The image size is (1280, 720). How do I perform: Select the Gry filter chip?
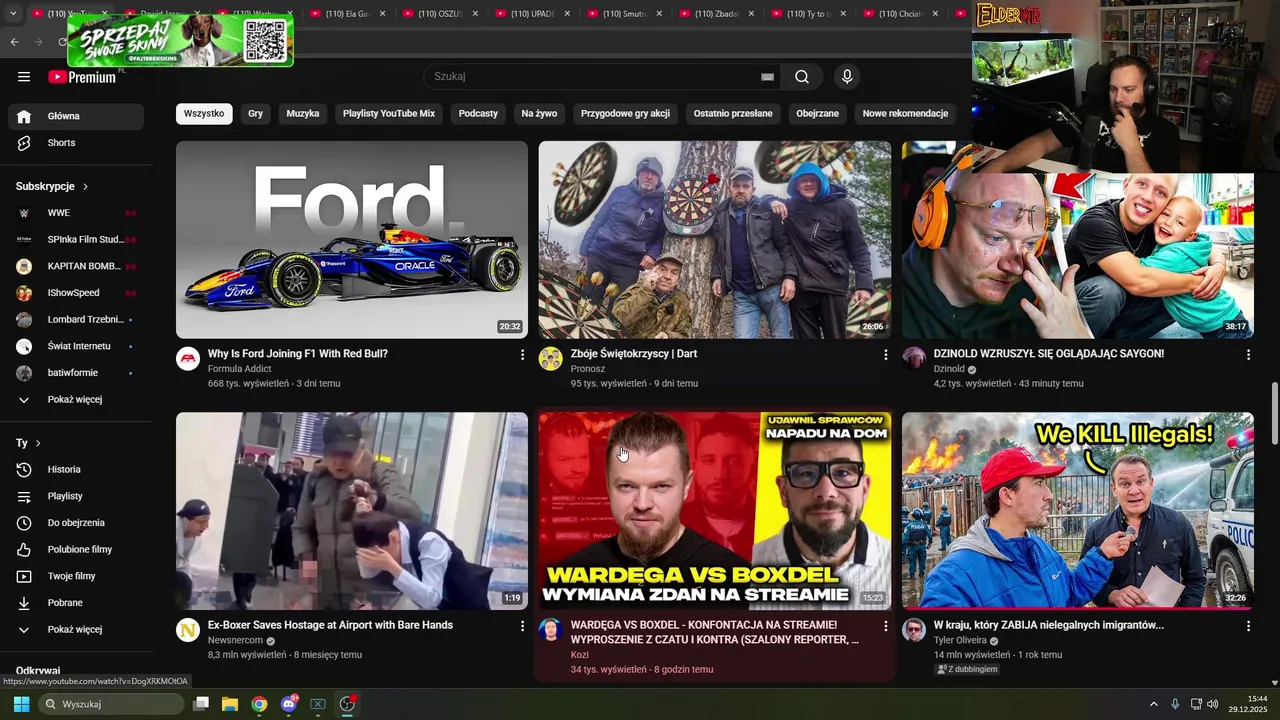coord(256,114)
